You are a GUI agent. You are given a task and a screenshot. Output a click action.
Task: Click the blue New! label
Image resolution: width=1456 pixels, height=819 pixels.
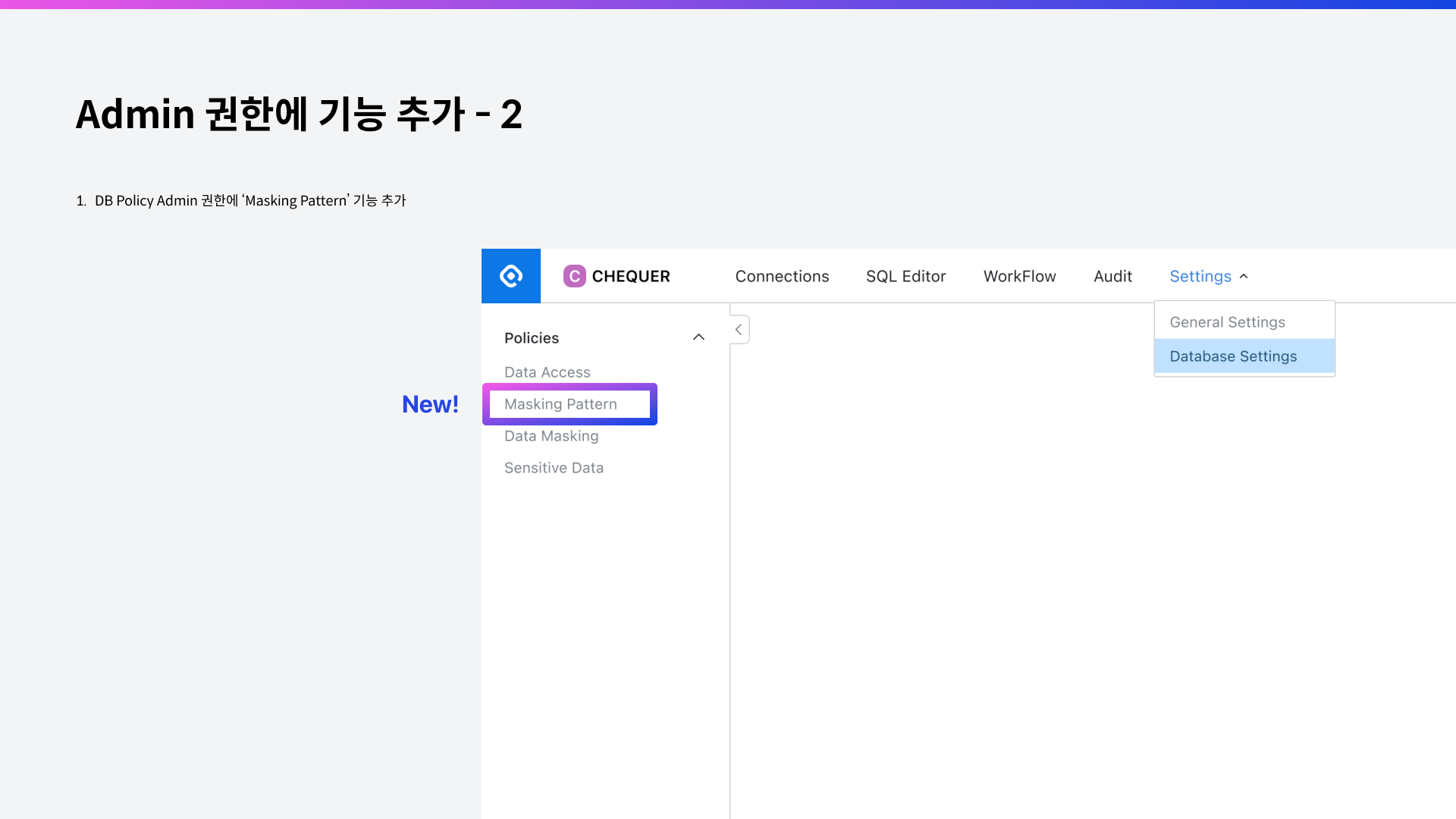[430, 404]
